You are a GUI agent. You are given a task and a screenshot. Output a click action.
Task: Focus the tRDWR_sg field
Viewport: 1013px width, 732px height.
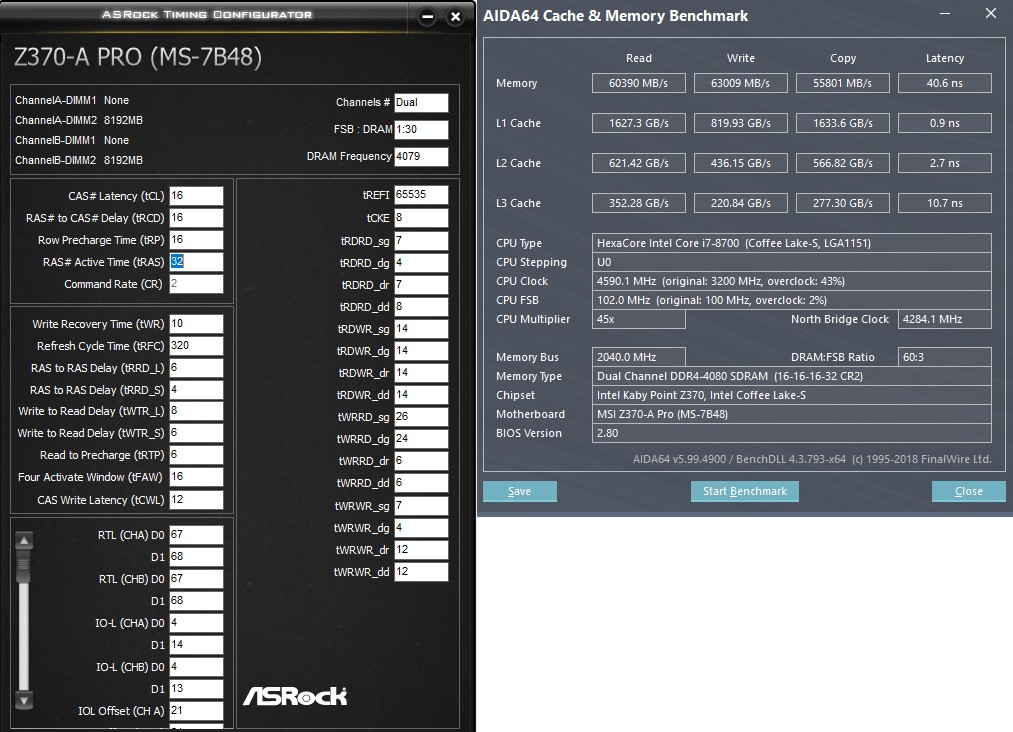click(421, 329)
